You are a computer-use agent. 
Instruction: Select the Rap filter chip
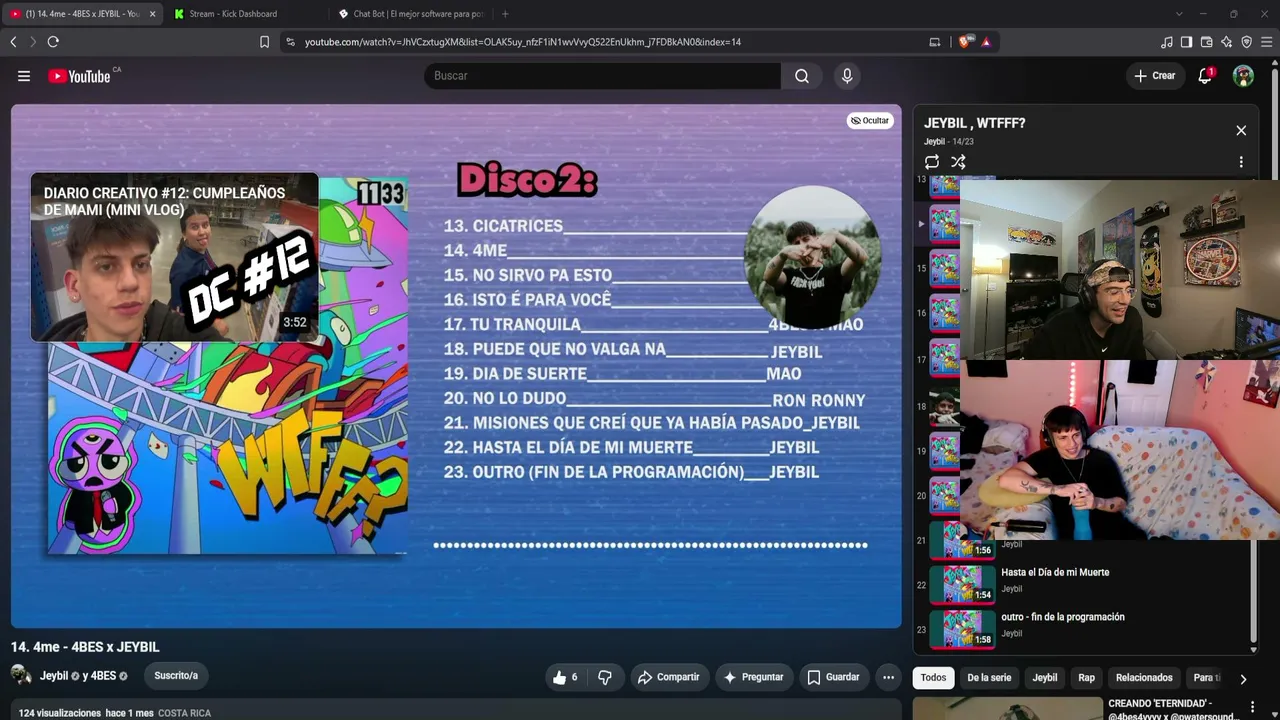pyautogui.click(x=1086, y=678)
